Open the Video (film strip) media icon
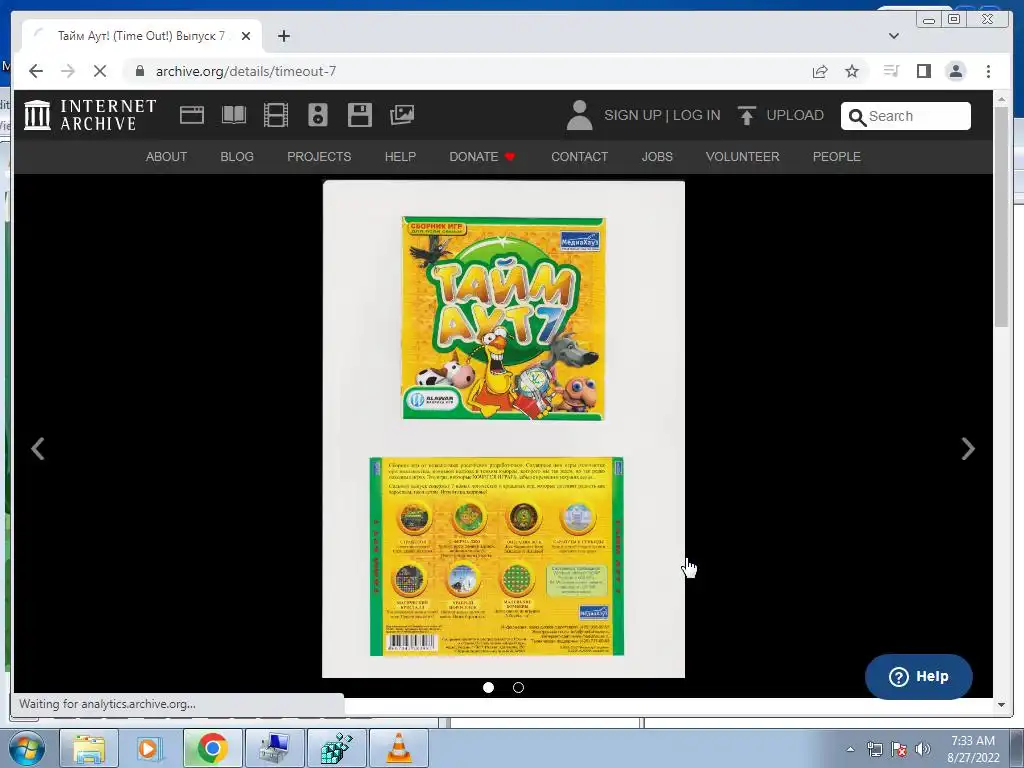This screenshot has width=1024, height=768. [276, 116]
